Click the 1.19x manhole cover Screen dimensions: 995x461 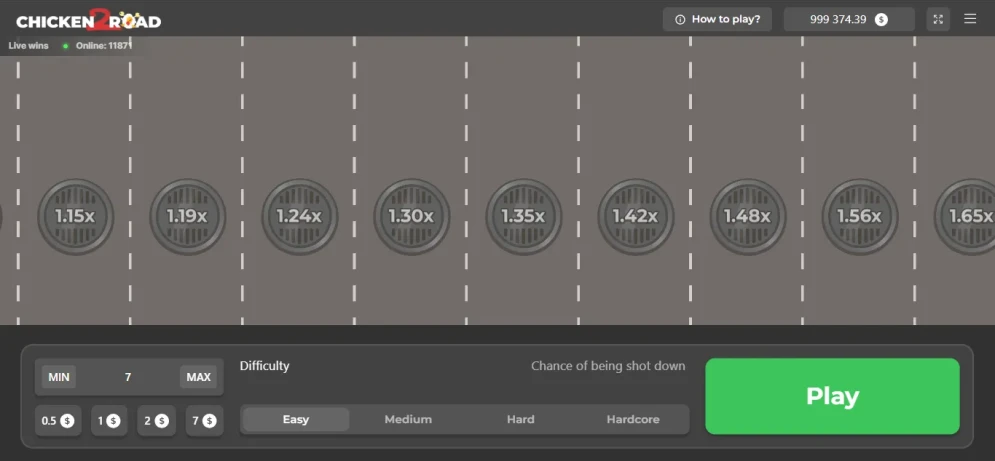(x=187, y=217)
